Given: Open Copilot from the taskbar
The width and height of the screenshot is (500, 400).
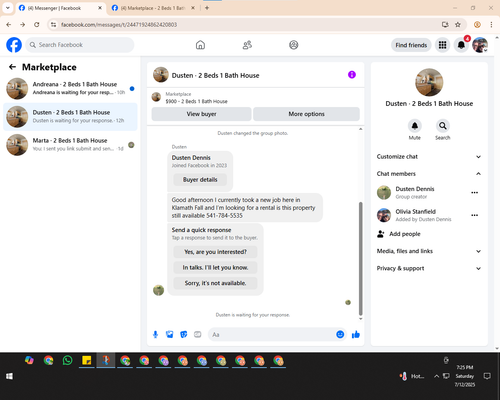Looking at the screenshot, I should coord(29,360).
